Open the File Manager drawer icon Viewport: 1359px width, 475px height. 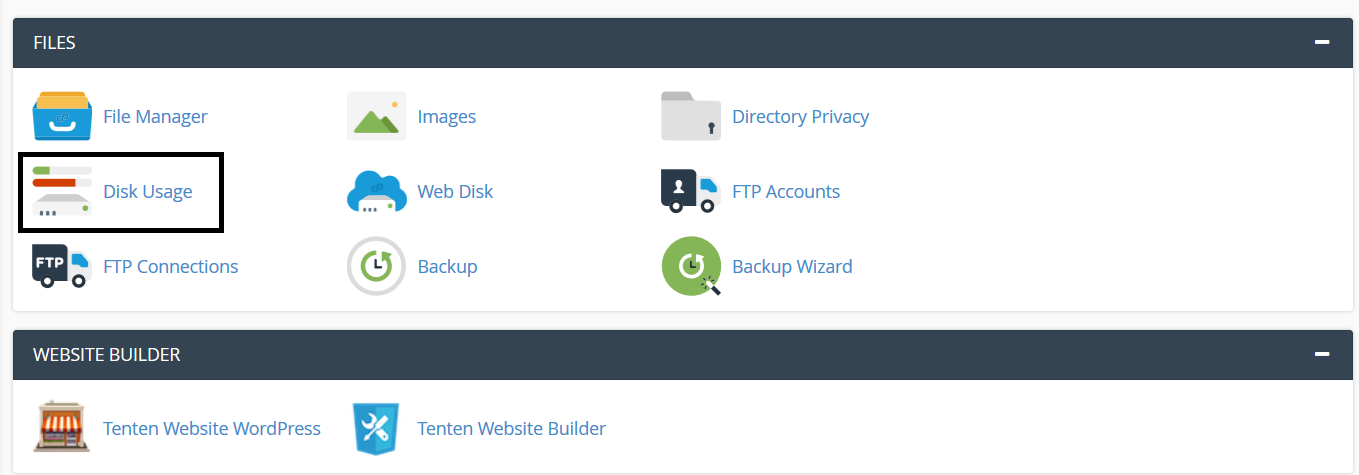pos(62,116)
